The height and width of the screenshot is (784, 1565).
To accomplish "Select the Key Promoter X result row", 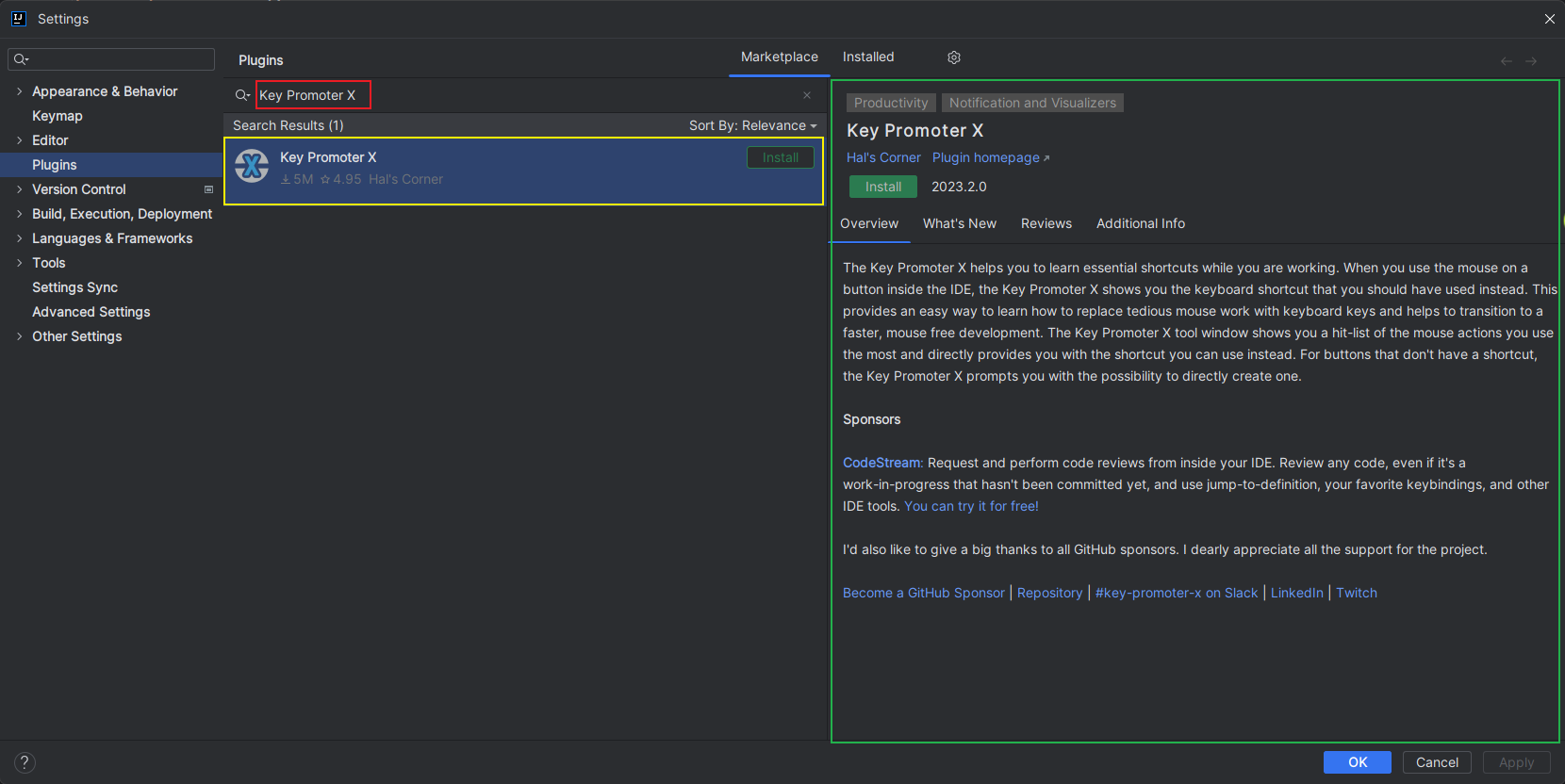I will point(523,171).
